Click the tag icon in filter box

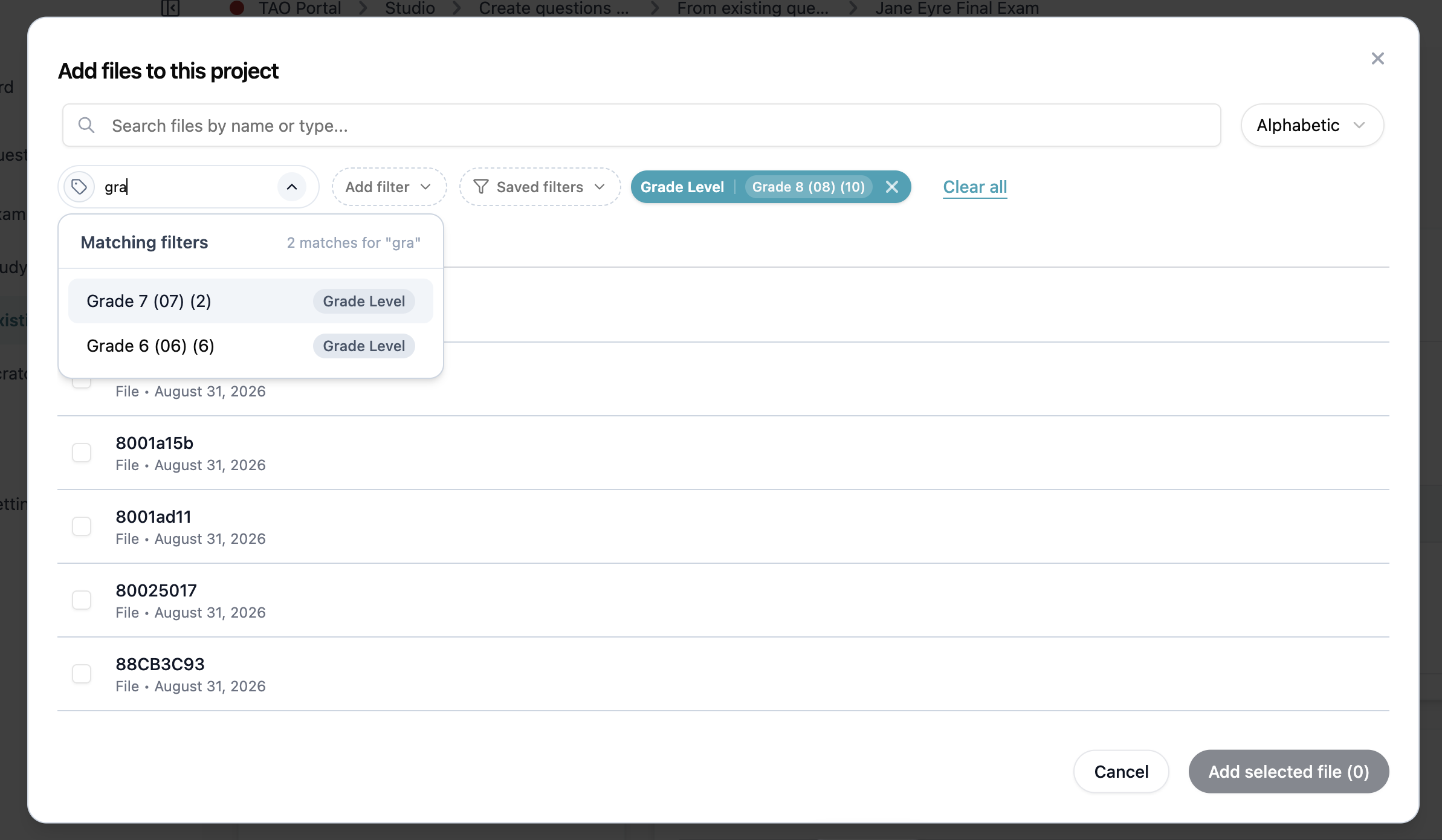coord(79,187)
